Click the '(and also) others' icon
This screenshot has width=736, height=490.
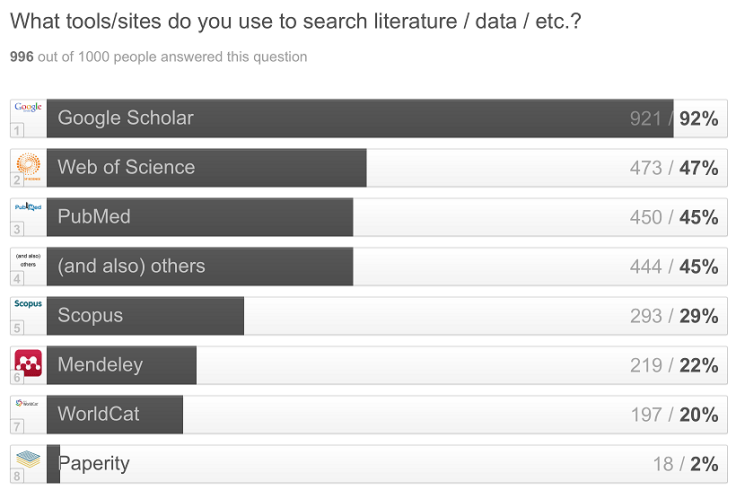point(28,258)
